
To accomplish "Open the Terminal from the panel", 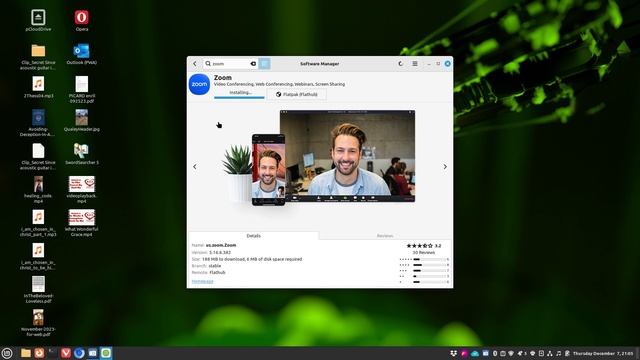I will point(52,353).
